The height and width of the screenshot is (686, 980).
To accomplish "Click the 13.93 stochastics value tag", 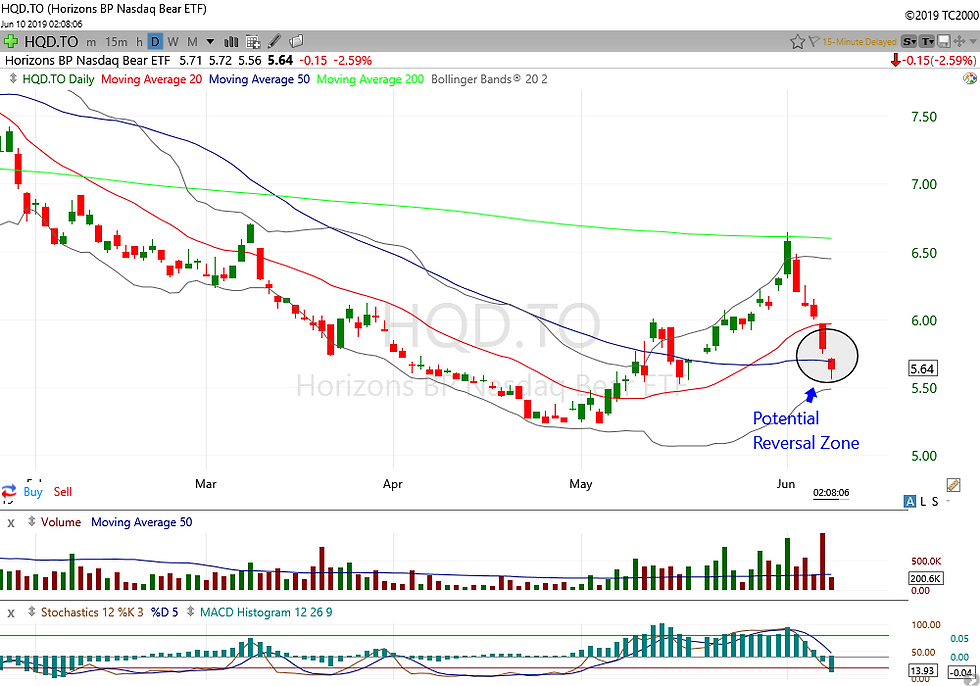I will [x=922, y=671].
